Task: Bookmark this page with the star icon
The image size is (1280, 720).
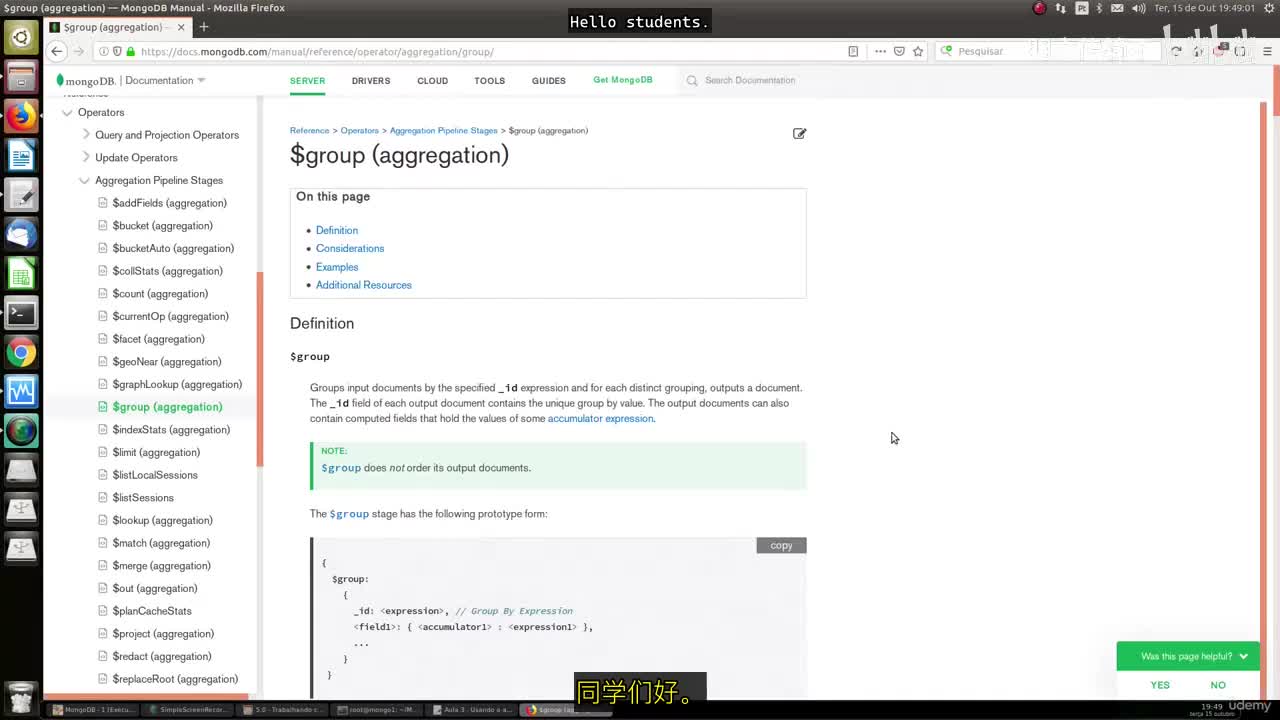Action: [917, 51]
